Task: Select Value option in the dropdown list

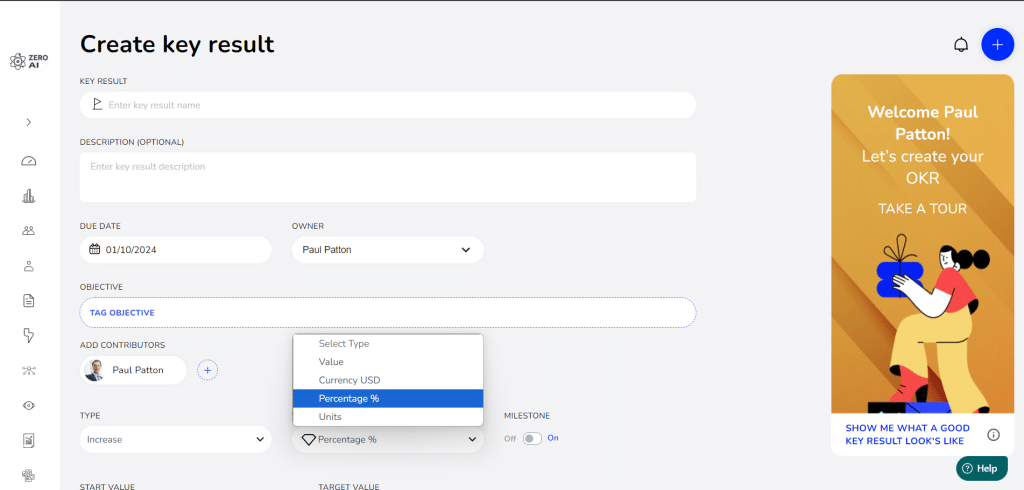Action: coord(331,362)
